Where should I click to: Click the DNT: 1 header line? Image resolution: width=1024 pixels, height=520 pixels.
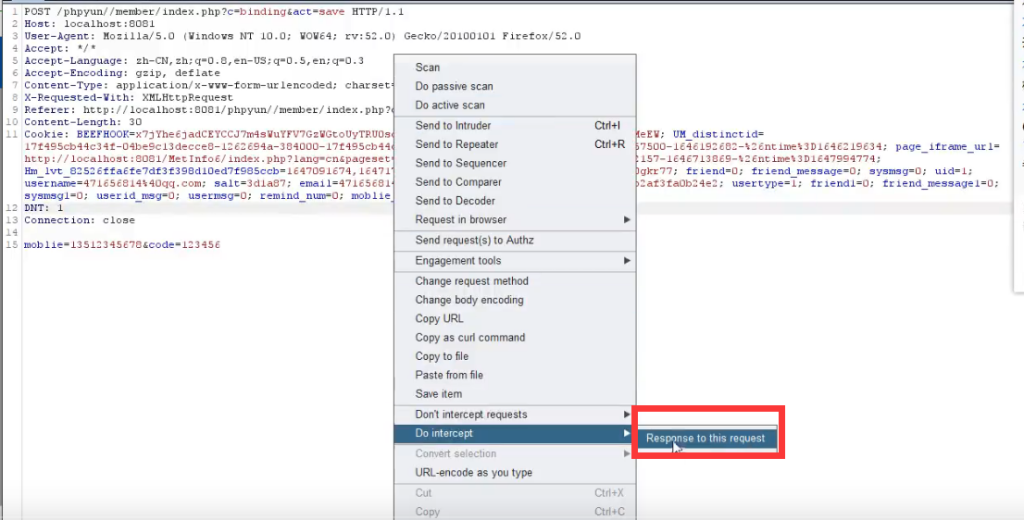44,208
